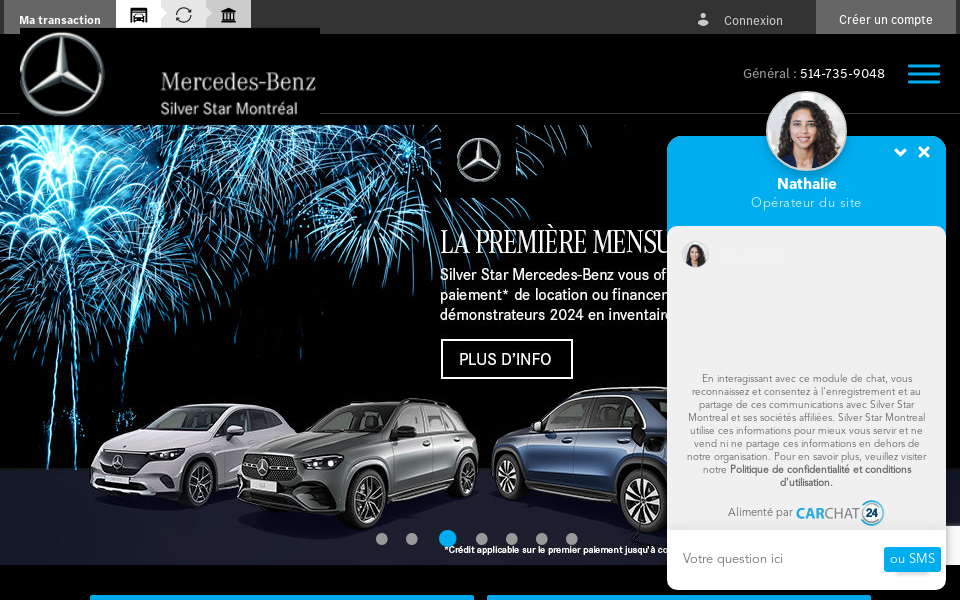Select the CarChat24 logo in the chat widget
The image size is (960, 600).
840,512
